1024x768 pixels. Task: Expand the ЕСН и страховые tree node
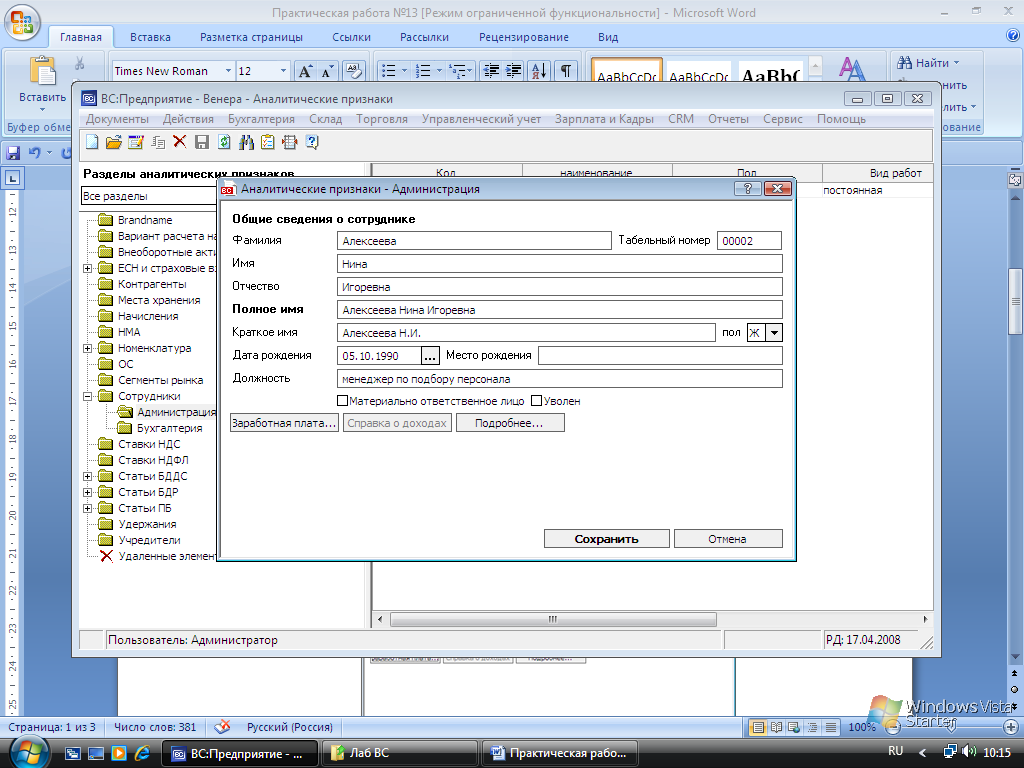tap(88, 268)
